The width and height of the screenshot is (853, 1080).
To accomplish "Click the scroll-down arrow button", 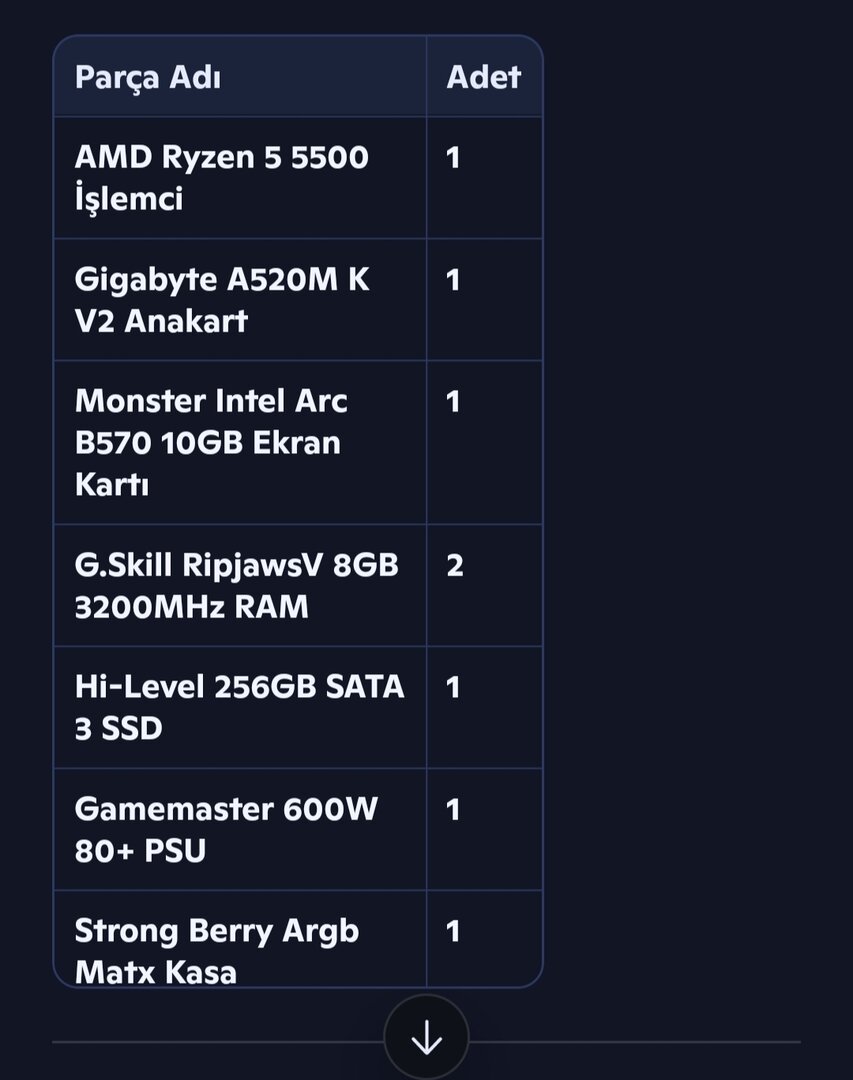I will click(x=426, y=1038).
